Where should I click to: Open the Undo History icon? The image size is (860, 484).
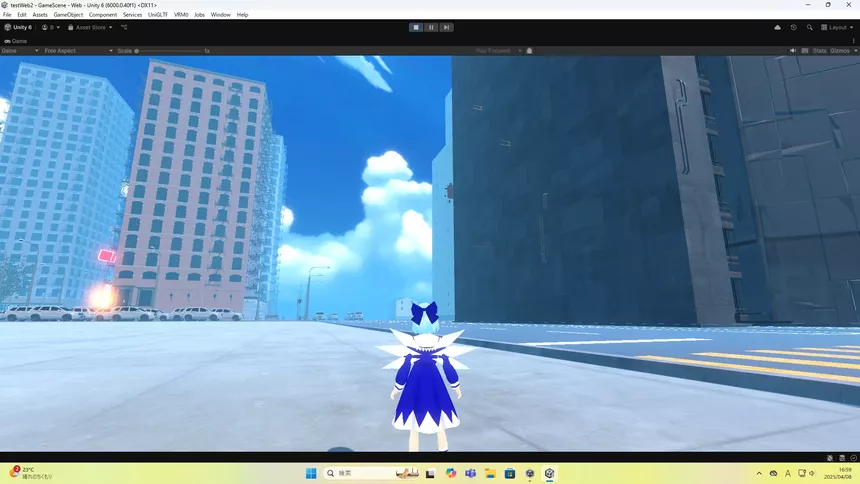point(793,27)
